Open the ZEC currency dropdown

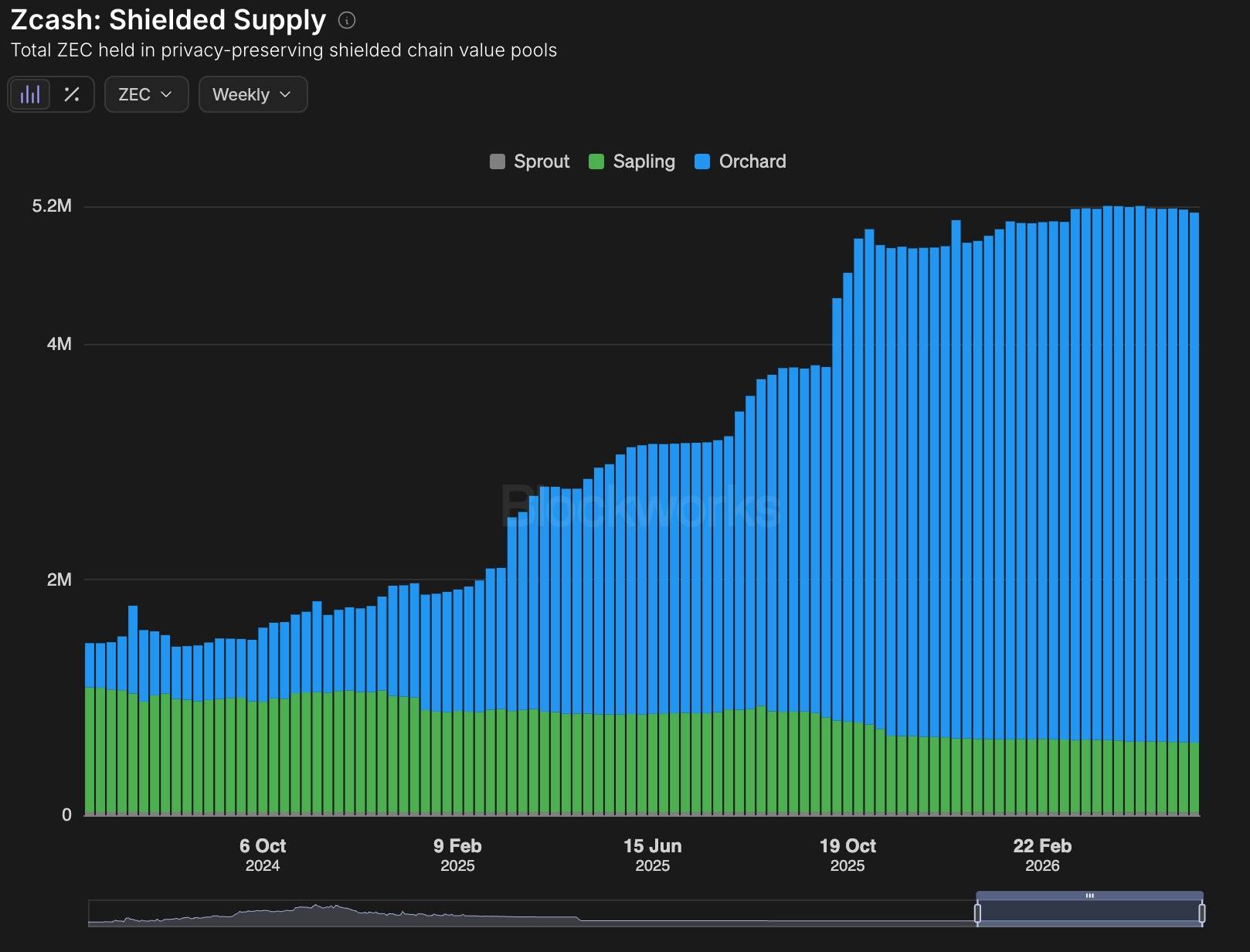pyautogui.click(x=146, y=94)
